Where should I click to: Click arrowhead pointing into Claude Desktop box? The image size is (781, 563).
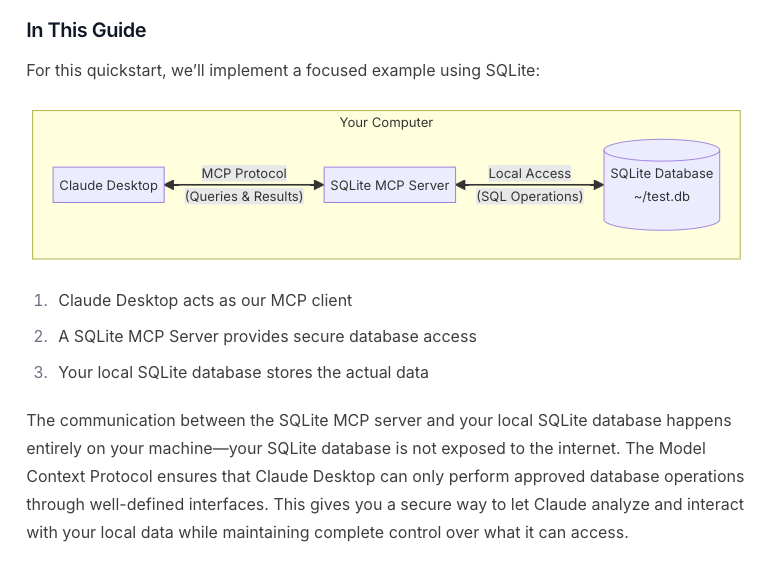171,185
